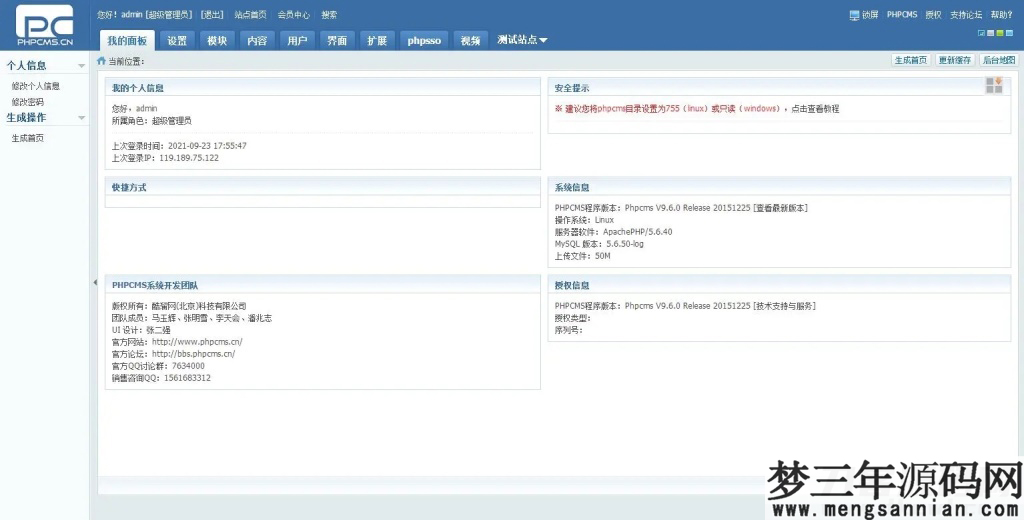Switch to the 我的面板 tab
The image size is (1024, 520).
coord(127,41)
